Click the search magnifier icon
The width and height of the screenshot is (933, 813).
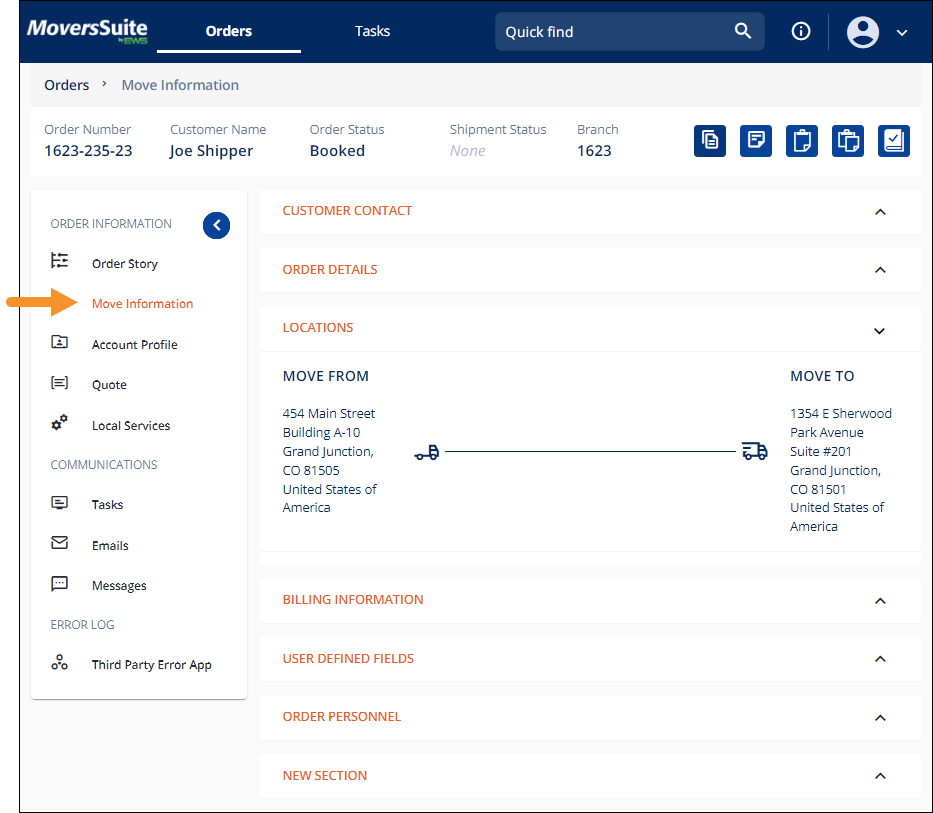(x=743, y=31)
